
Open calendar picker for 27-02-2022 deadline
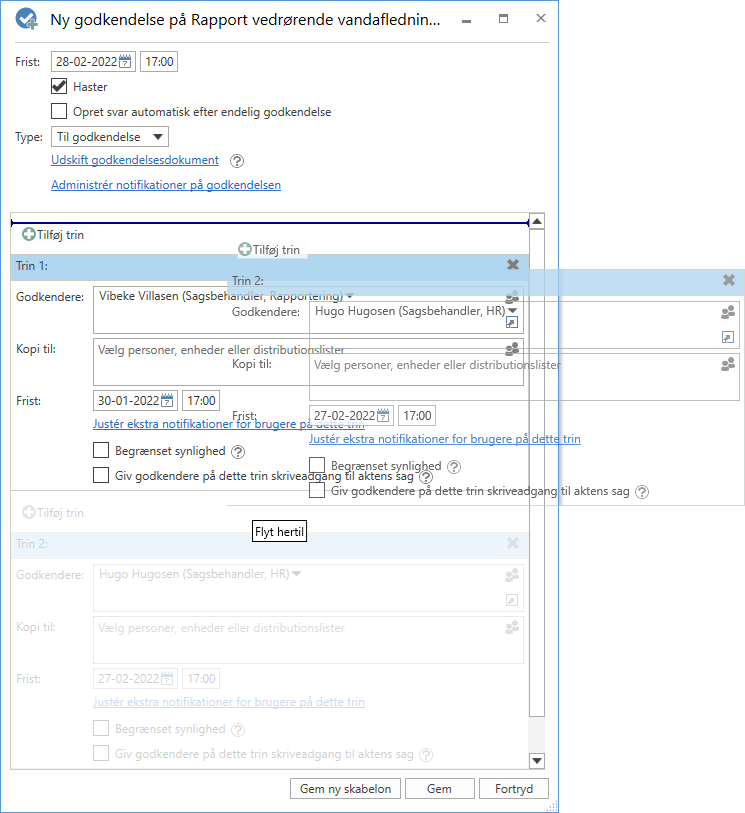point(384,416)
